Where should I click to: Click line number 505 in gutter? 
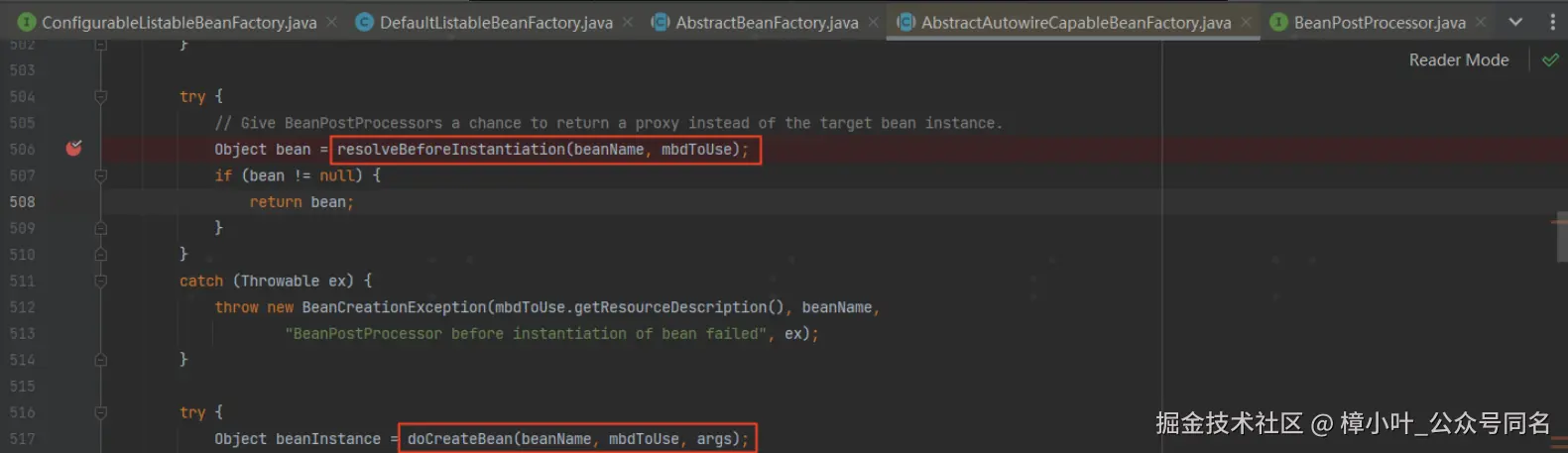click(x=22, y=123)
